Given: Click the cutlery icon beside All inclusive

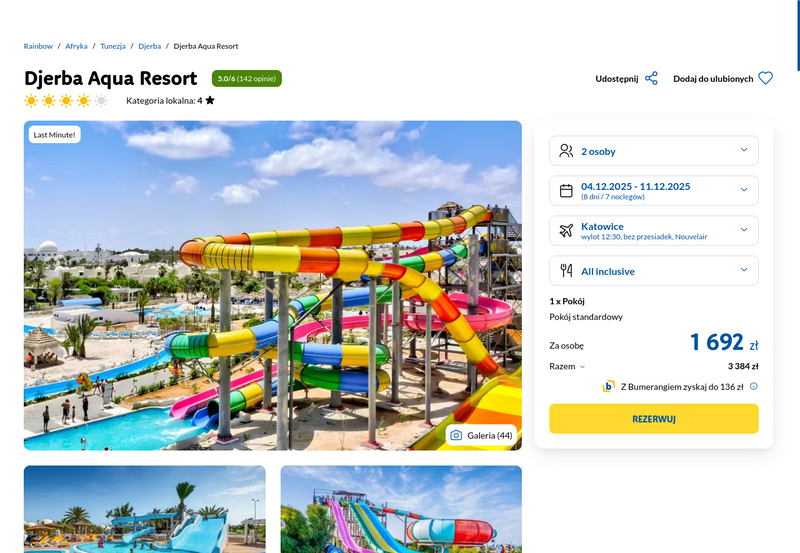Looking at the screenshot, I should [x=566, y=270].
